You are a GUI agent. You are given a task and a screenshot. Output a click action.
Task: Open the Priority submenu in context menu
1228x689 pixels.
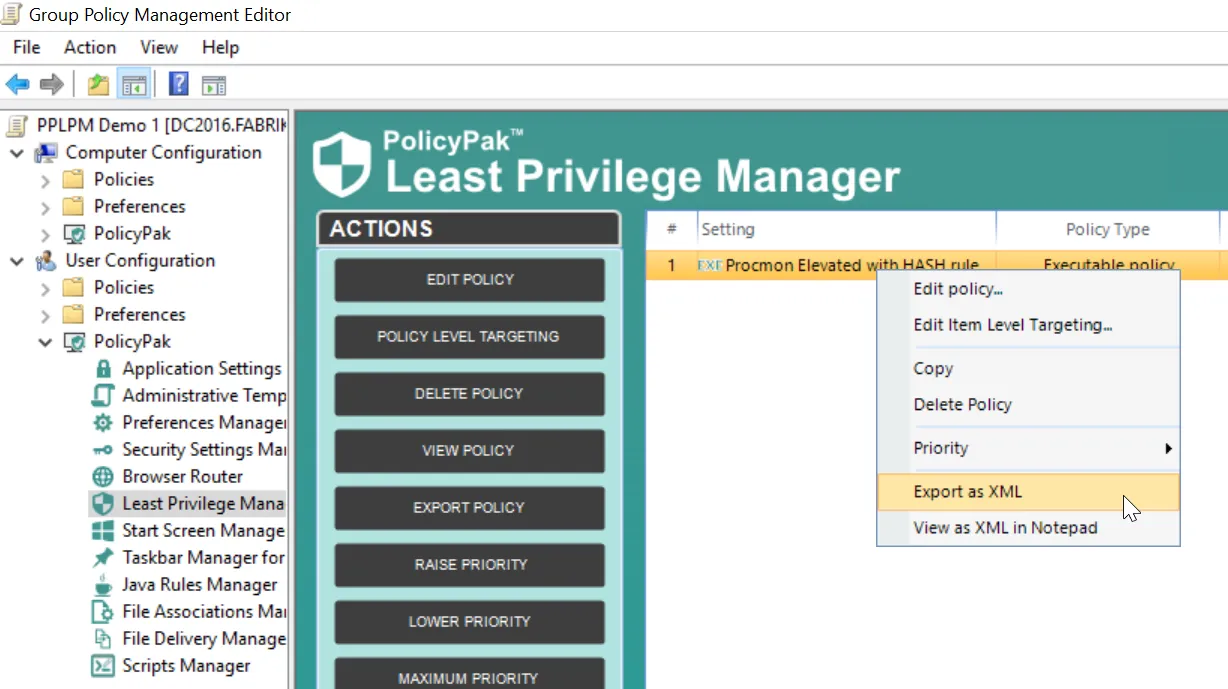(x=1028, y=448)
